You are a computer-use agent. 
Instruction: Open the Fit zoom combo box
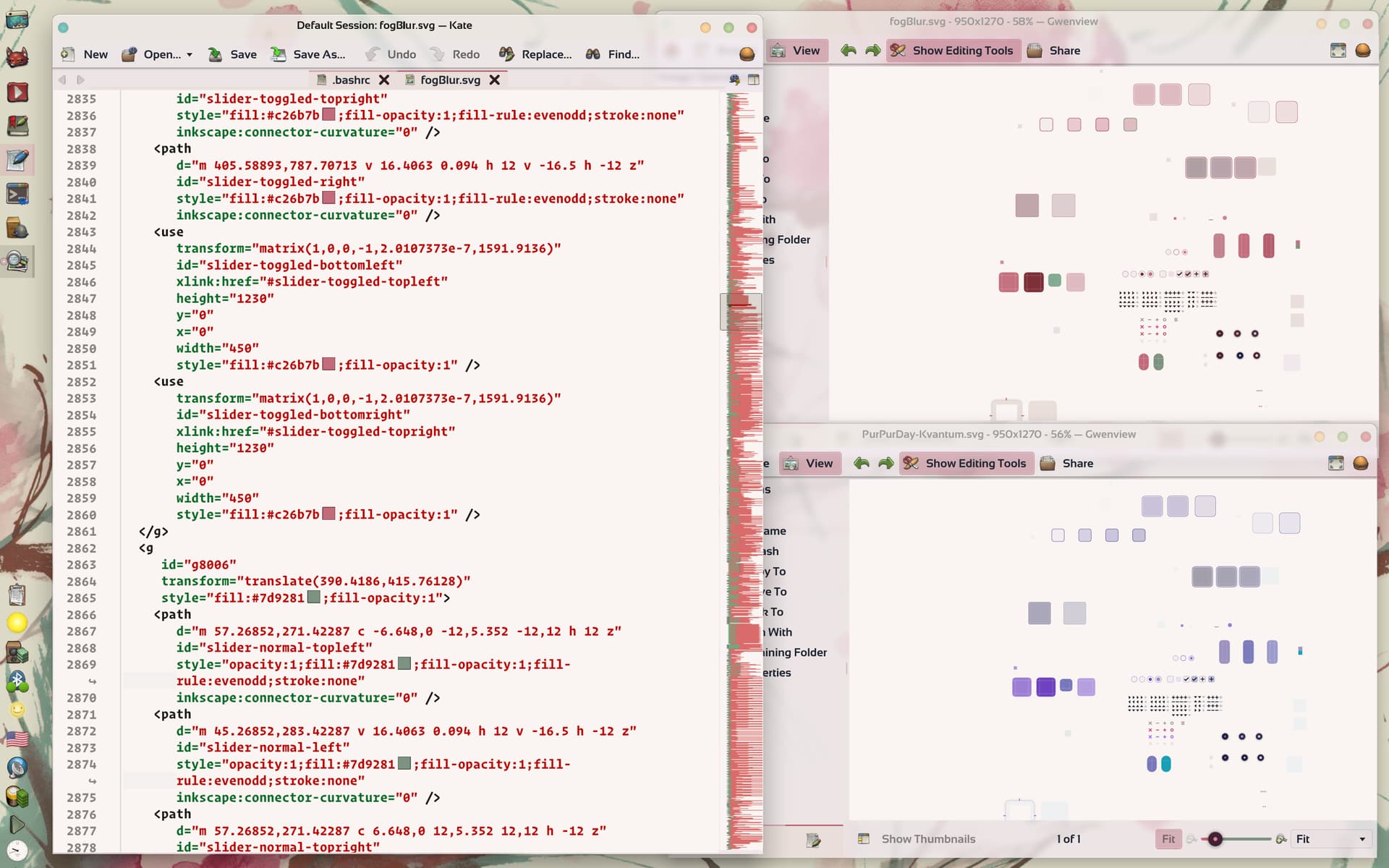[x=1331, y=839]
